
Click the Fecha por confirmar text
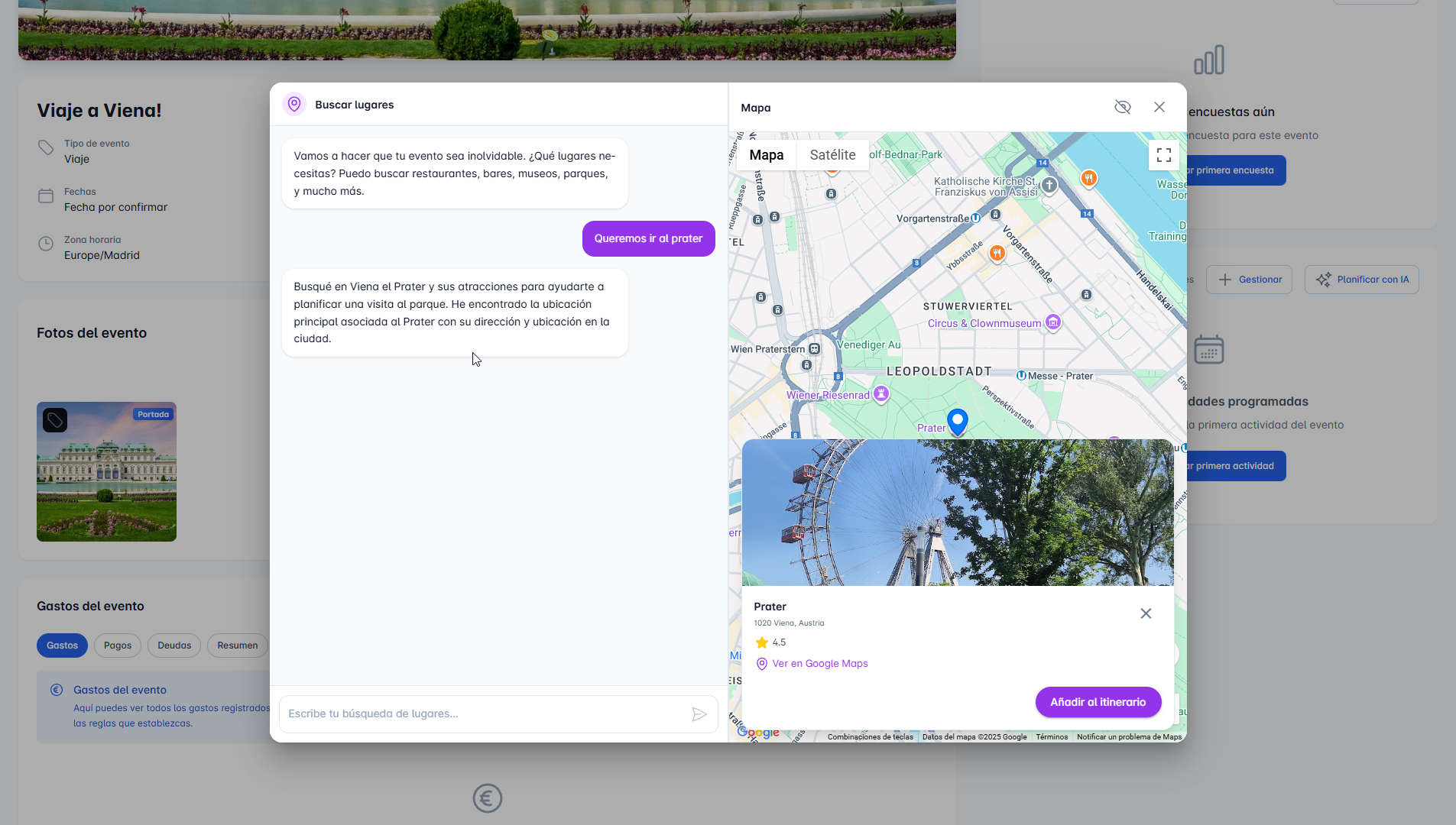pyautogui.click(x=115, y=207)
